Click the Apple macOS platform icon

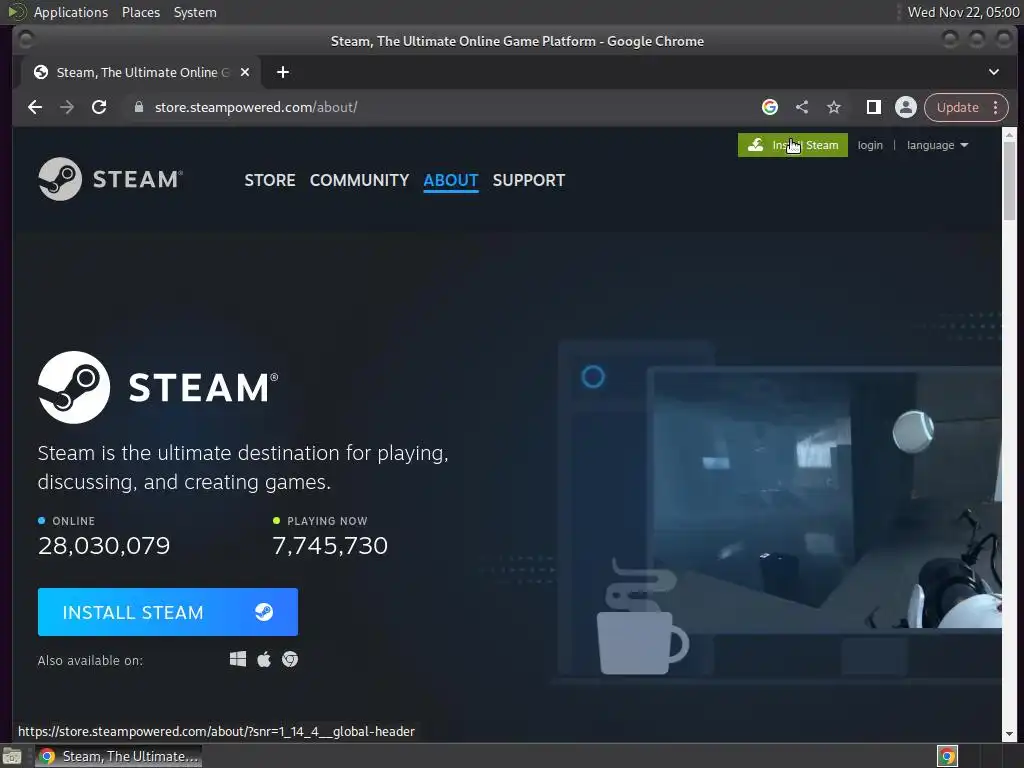[264, 659]
